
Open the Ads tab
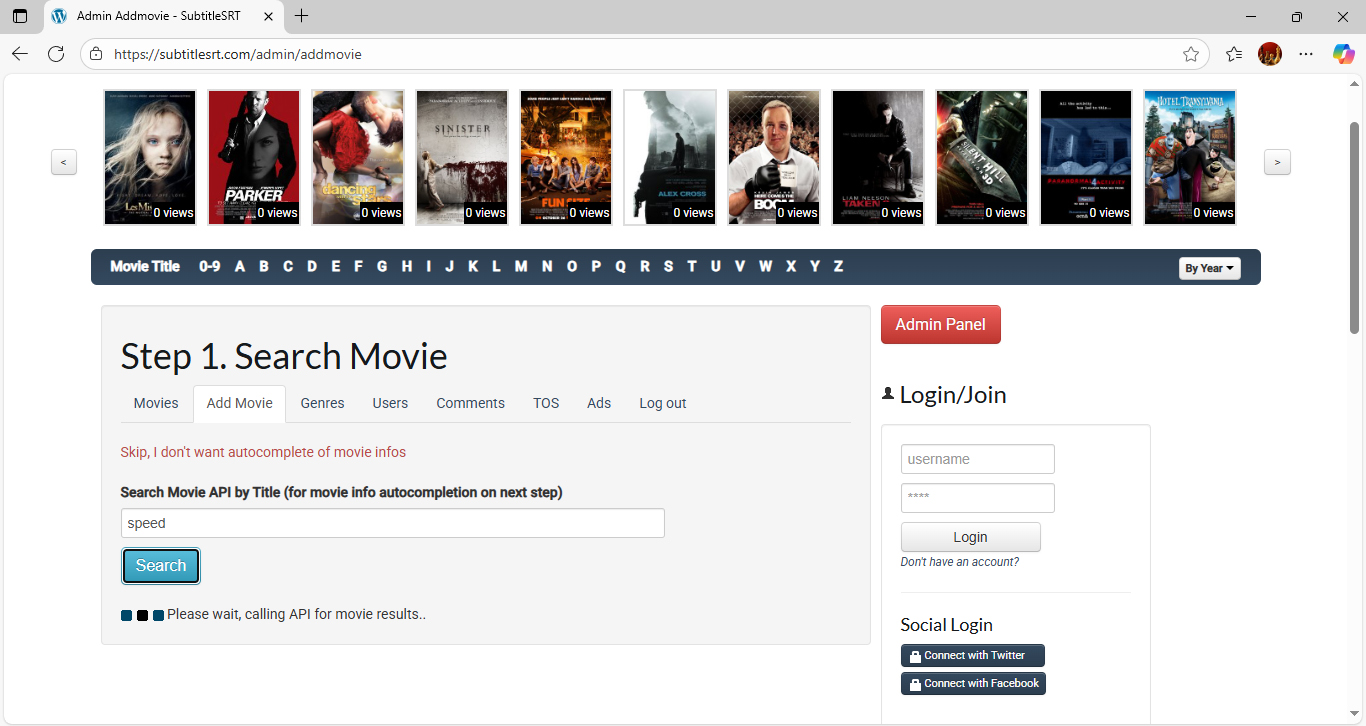(x=599, y=403)
